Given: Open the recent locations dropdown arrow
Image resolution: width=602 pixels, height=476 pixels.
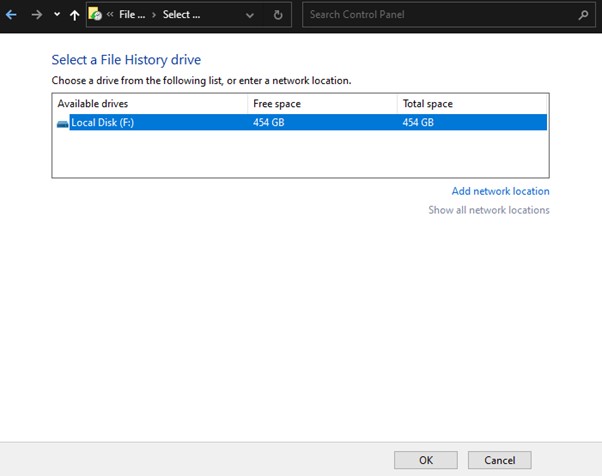Looking at the screenshot, I should pyautogui.click(x=56, y=16).
